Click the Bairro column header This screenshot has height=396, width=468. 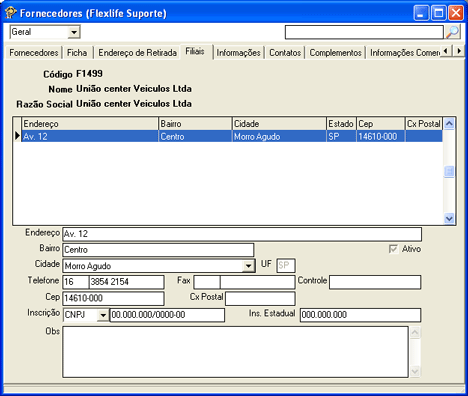[x=195, y=124]
